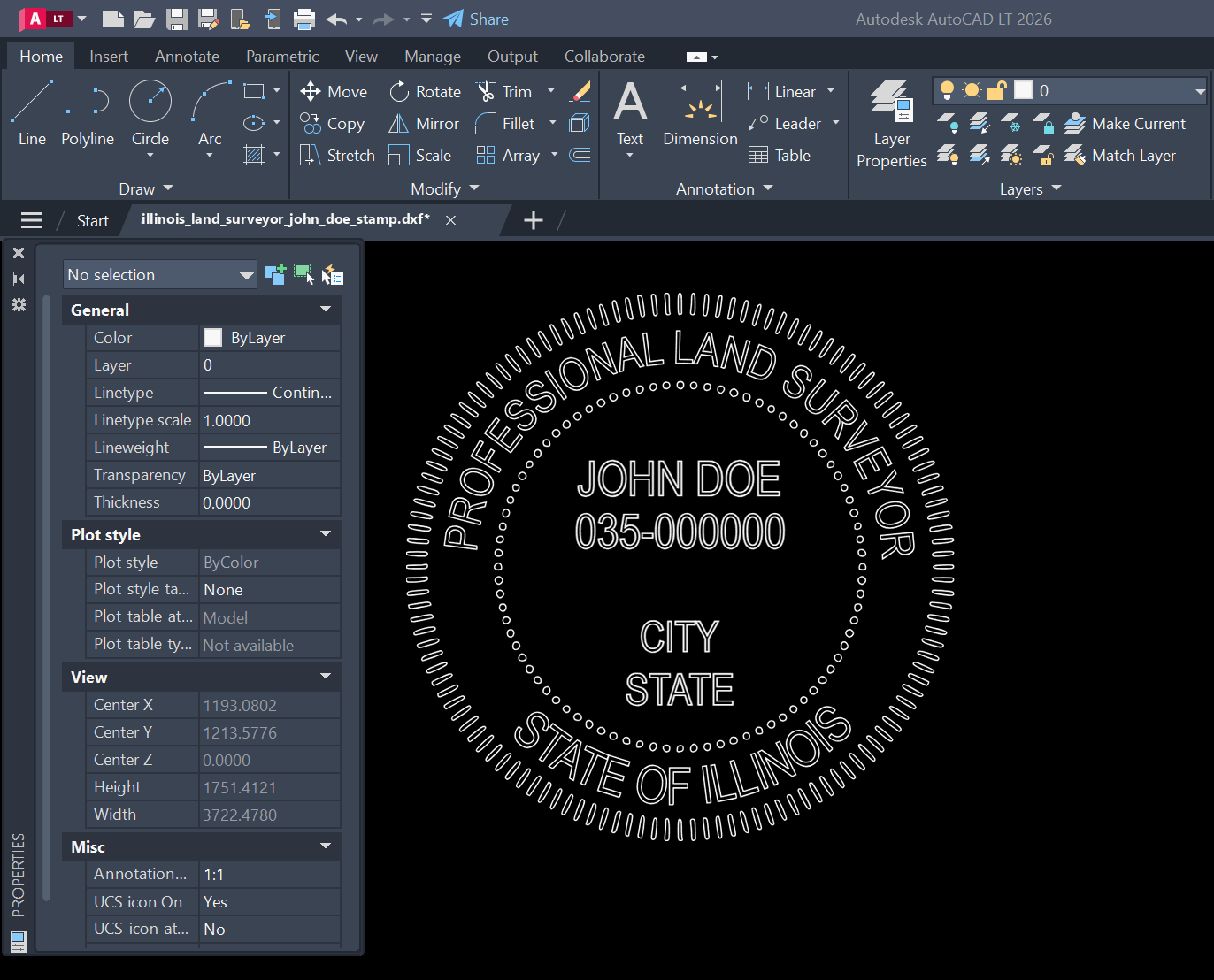This screenshot has height=980, width=1214.
Task: Toggle PICKADD value icon in Properties
Action: point(275,275)
